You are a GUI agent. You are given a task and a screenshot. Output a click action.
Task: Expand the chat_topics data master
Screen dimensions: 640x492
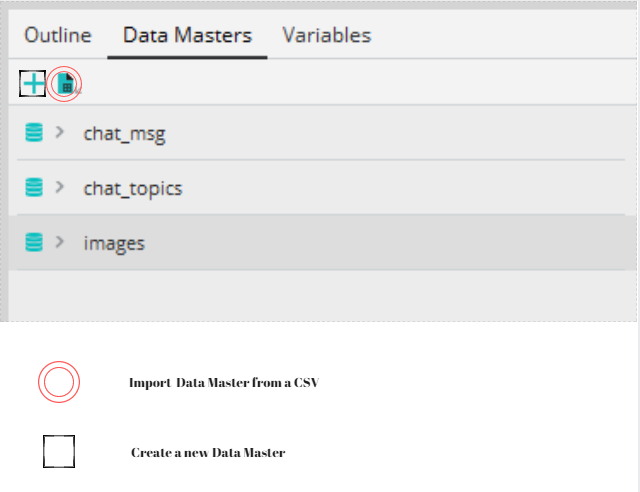click(60, 187)
